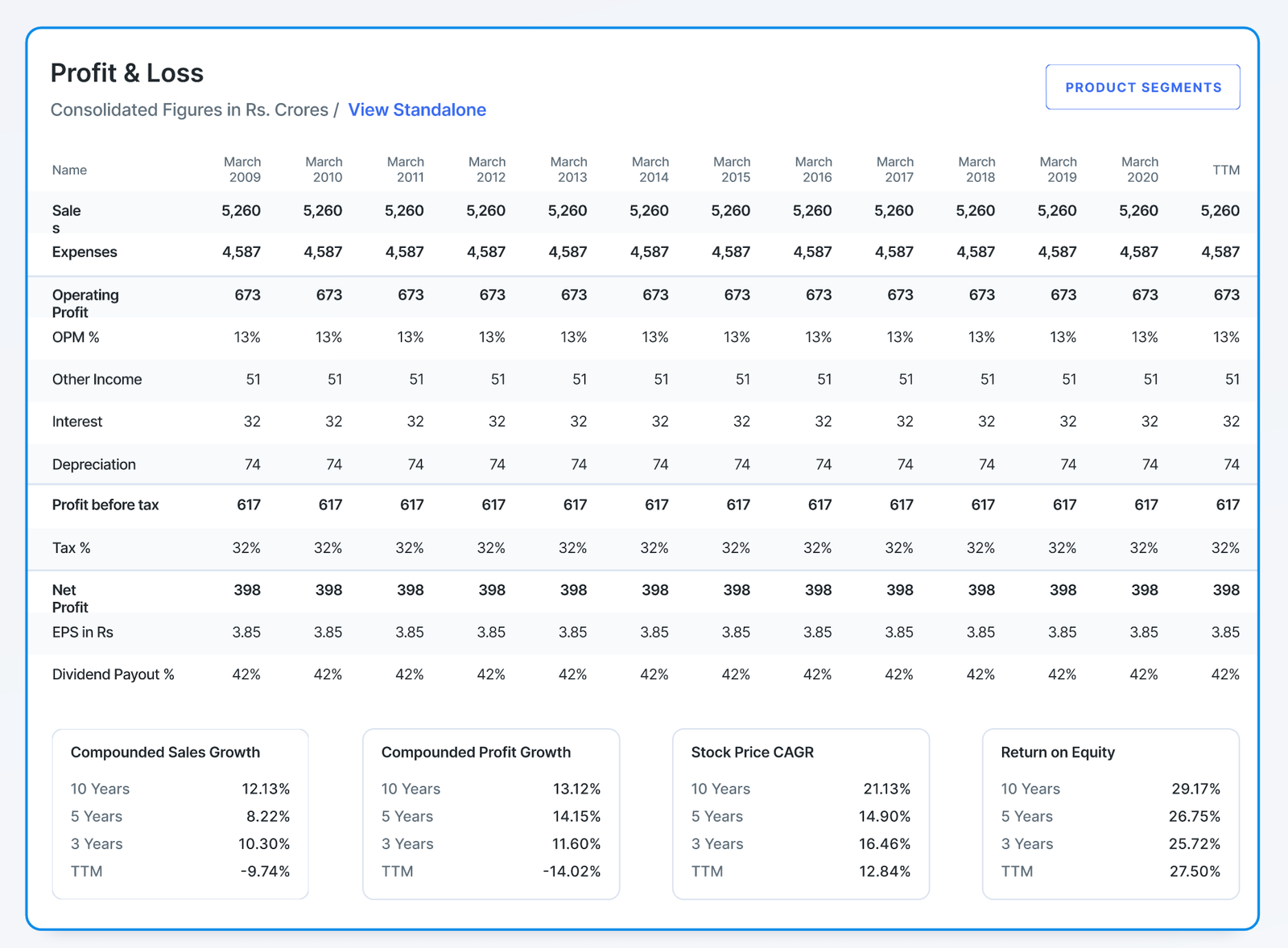Click '5 Years' label in Return on Equity

tap(1026, 816)
